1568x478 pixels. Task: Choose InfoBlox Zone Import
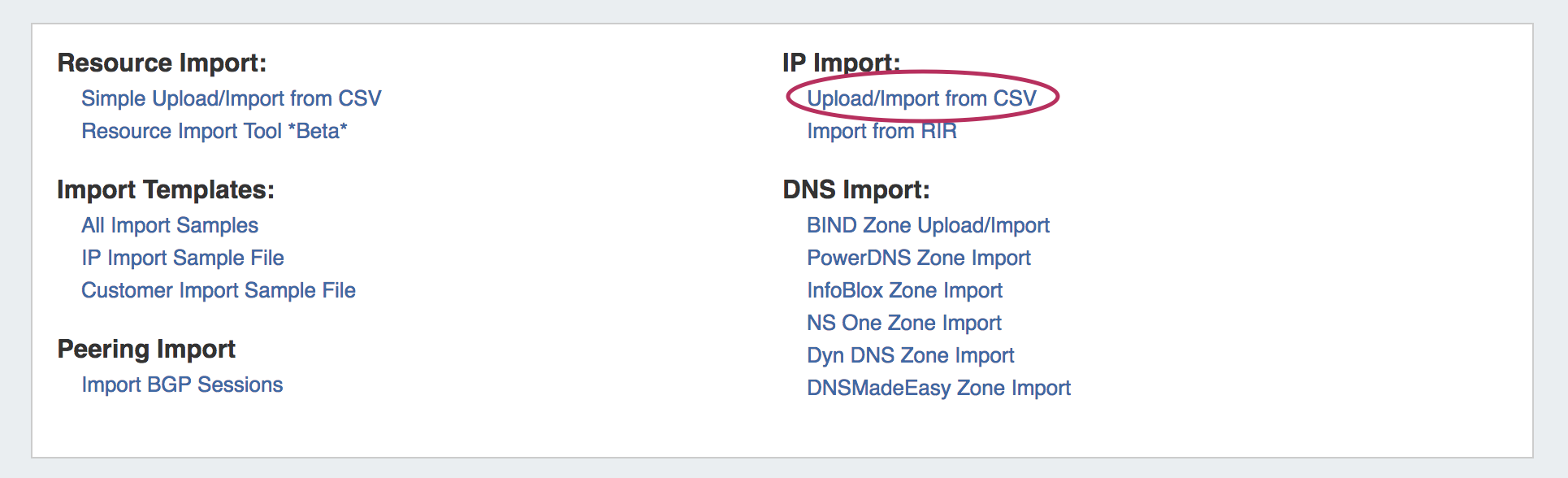pos(904,290)
